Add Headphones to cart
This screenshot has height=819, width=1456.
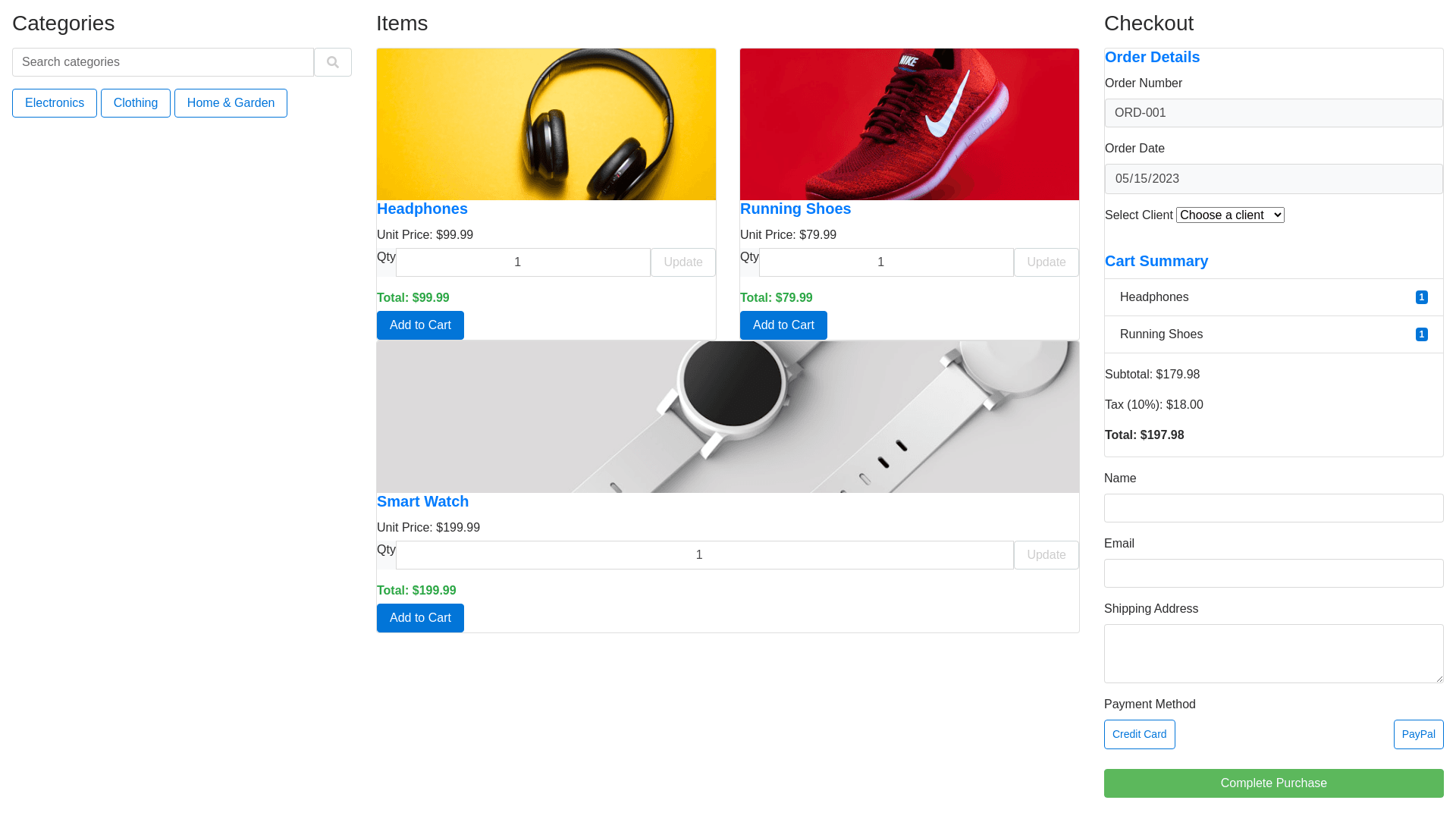[x=420, y=325]
